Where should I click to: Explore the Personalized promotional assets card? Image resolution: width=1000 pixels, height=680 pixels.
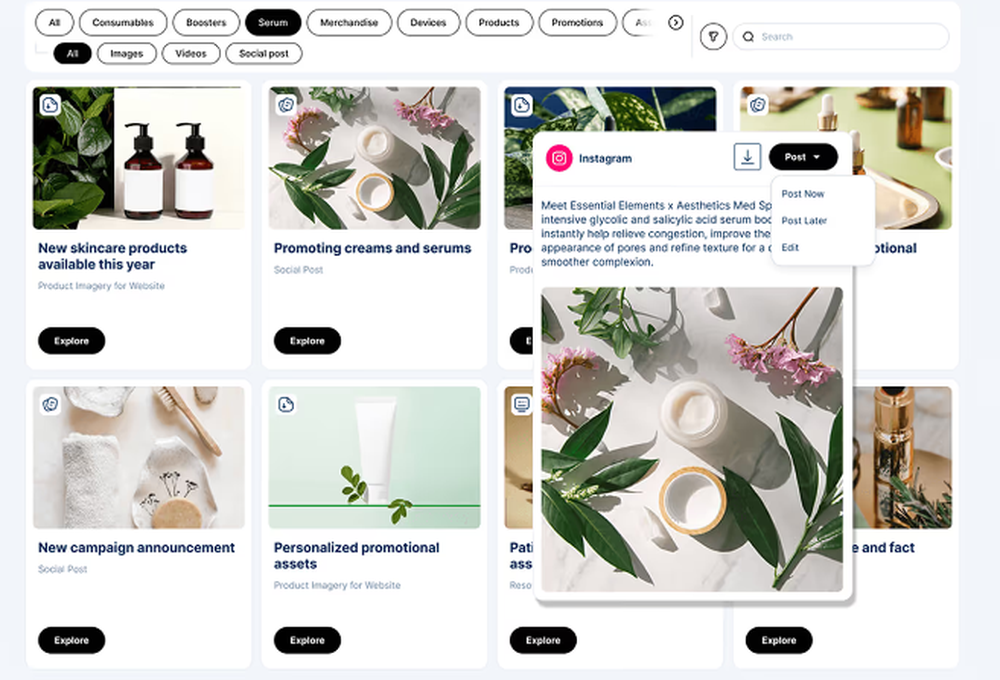(x=307, y=640)
